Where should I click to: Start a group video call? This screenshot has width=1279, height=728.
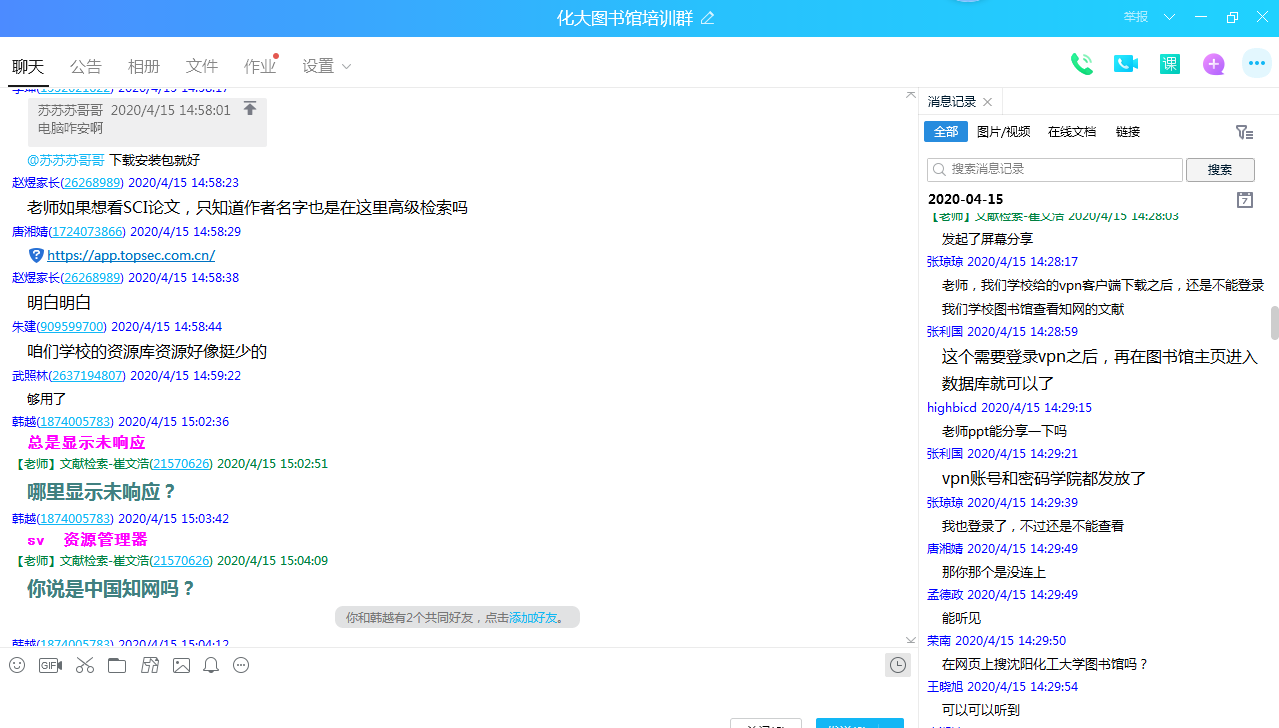tap(1125, 64)
